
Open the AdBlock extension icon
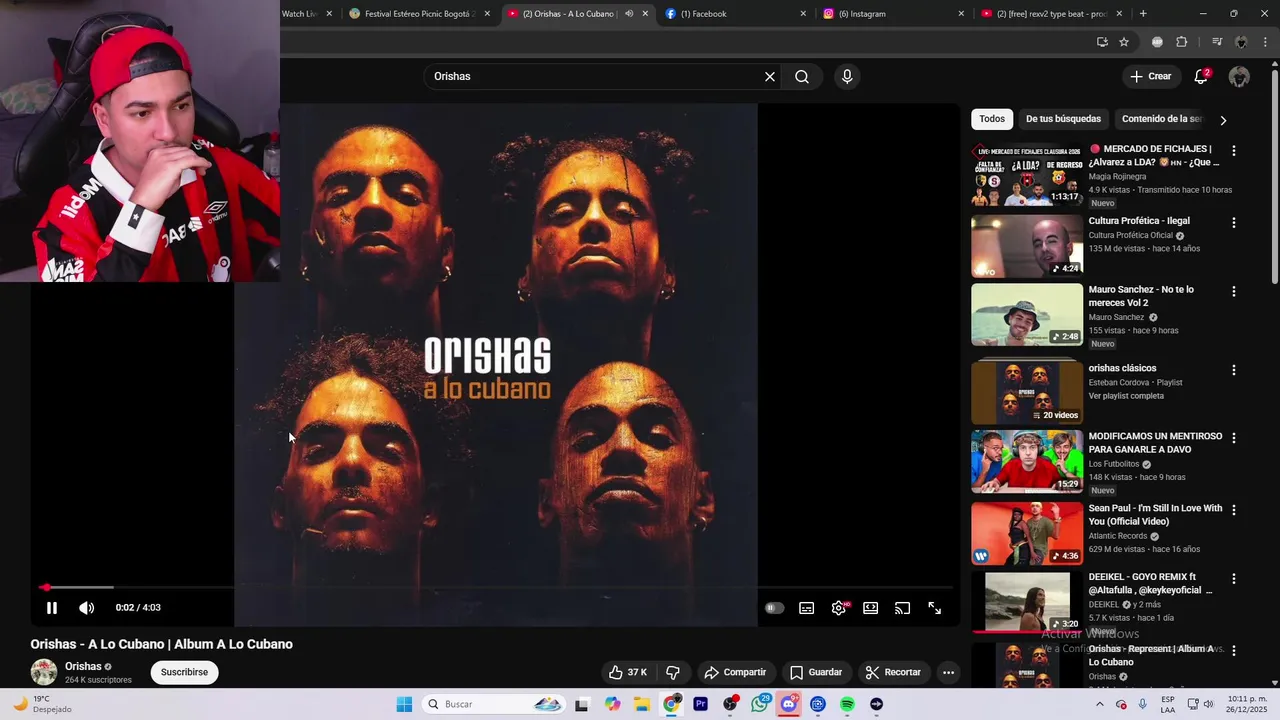[1157, 42]
